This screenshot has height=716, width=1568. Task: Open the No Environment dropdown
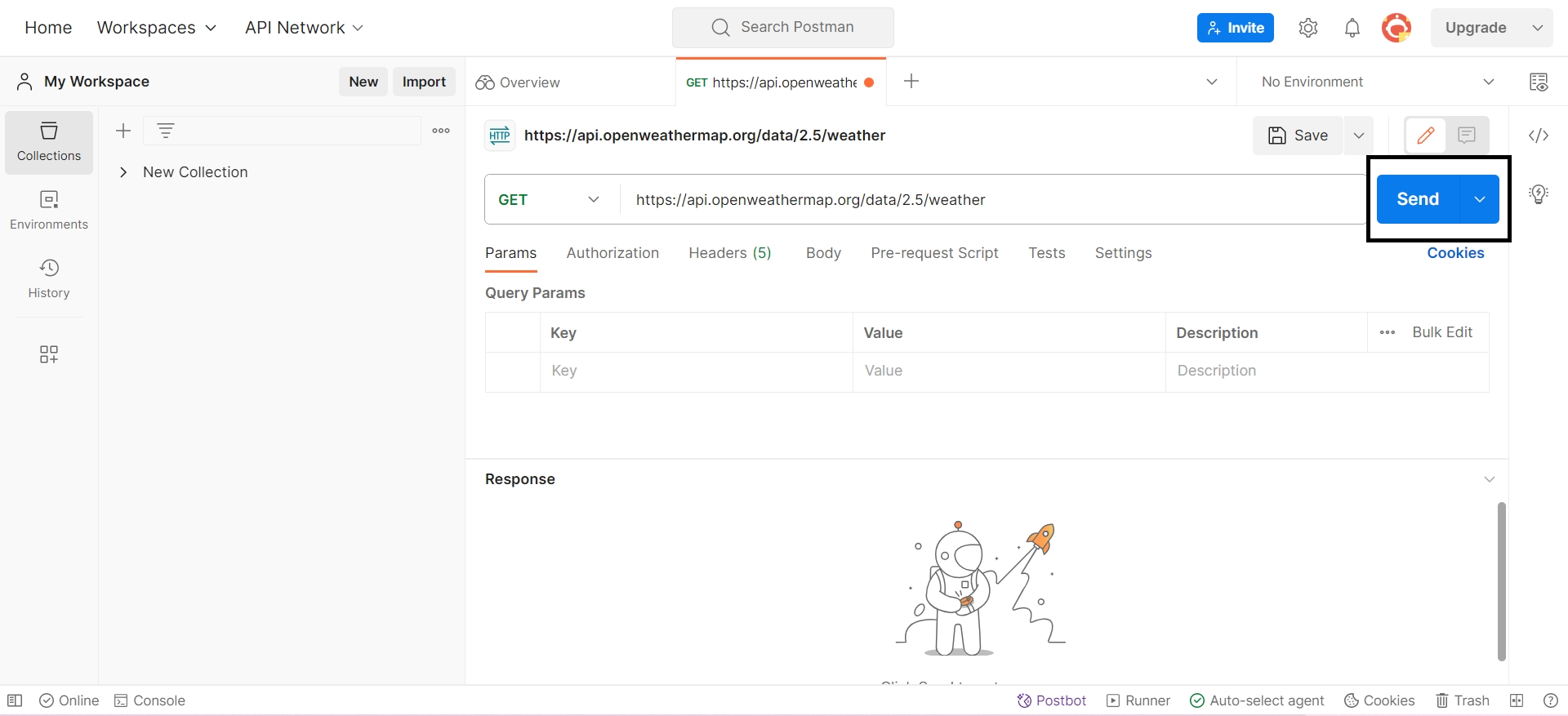1377,82
